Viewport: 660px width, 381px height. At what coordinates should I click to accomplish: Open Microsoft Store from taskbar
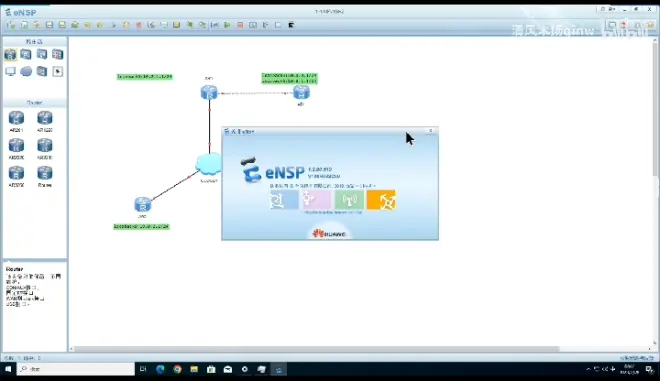[211, 369]
